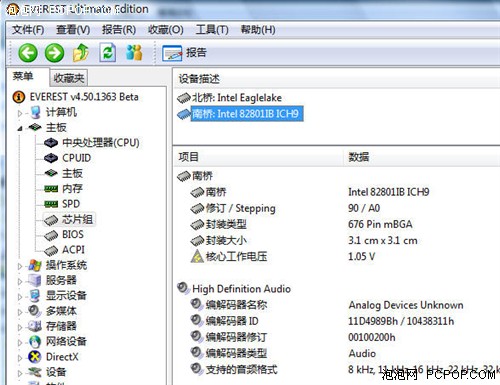The height and width of the screenshot is (385, 500).
Task: Click the 操作系统 Windows flag icon
Action: (x=35, y=265)
